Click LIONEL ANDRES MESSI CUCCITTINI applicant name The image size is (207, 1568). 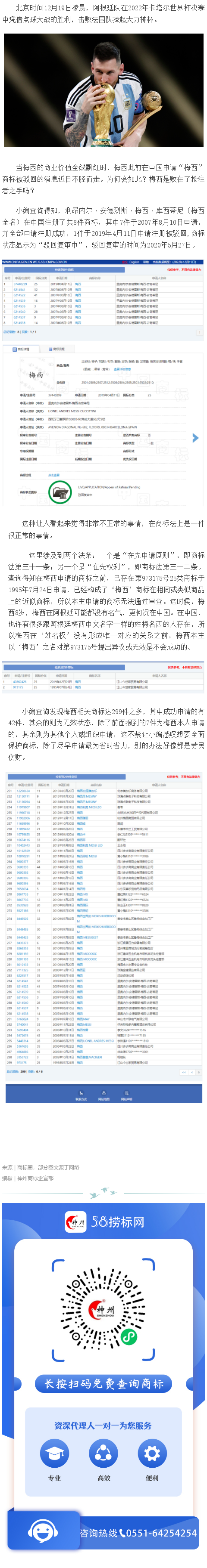[x=72, y=411]
